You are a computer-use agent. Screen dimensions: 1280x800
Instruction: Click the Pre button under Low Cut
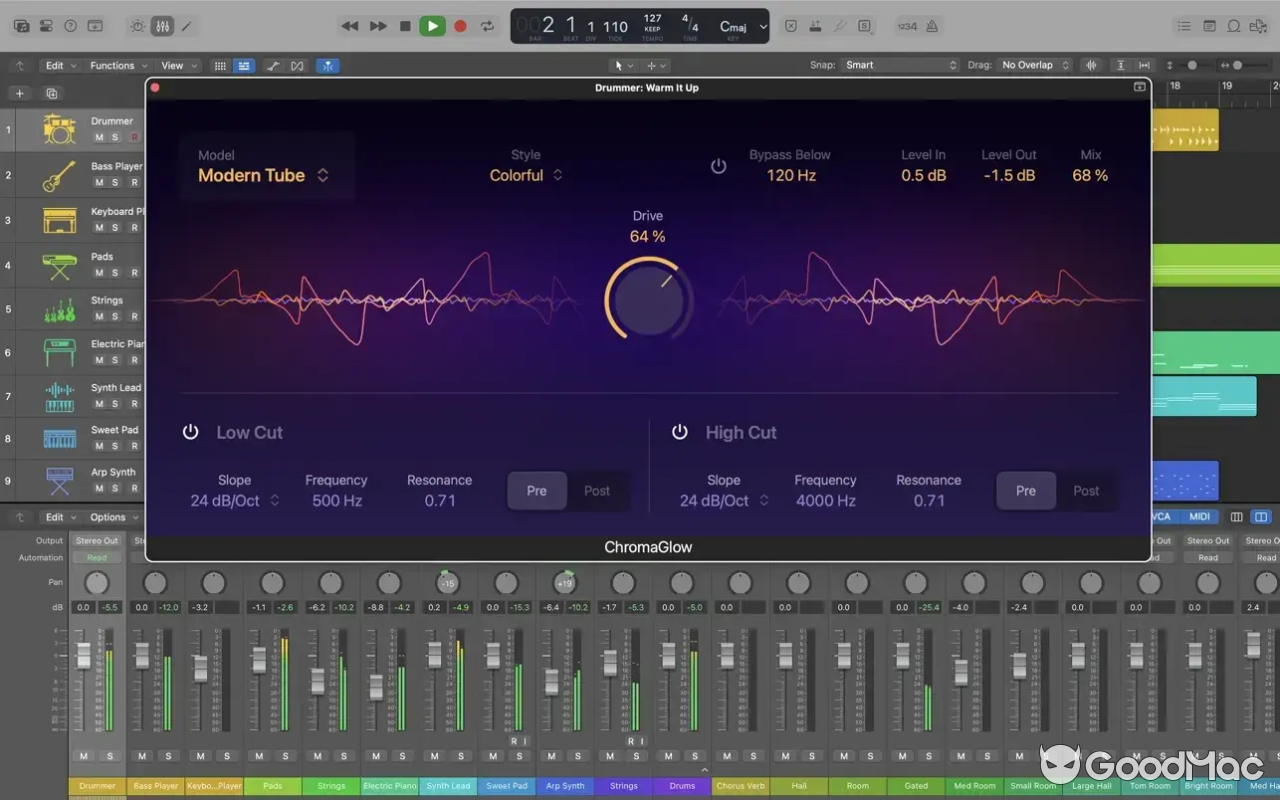coord(537,490)
